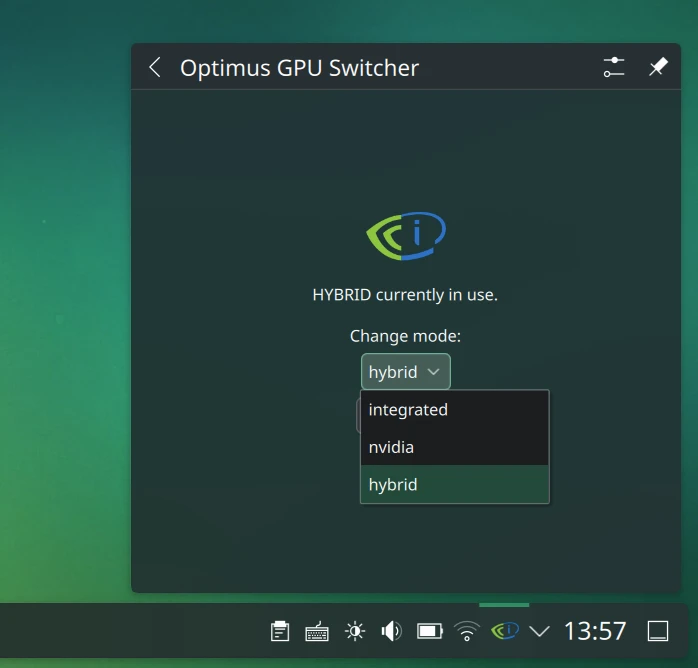Click the Optimus GPU tray icon
The image size is (698, 668).
click(x=504, y=631)
